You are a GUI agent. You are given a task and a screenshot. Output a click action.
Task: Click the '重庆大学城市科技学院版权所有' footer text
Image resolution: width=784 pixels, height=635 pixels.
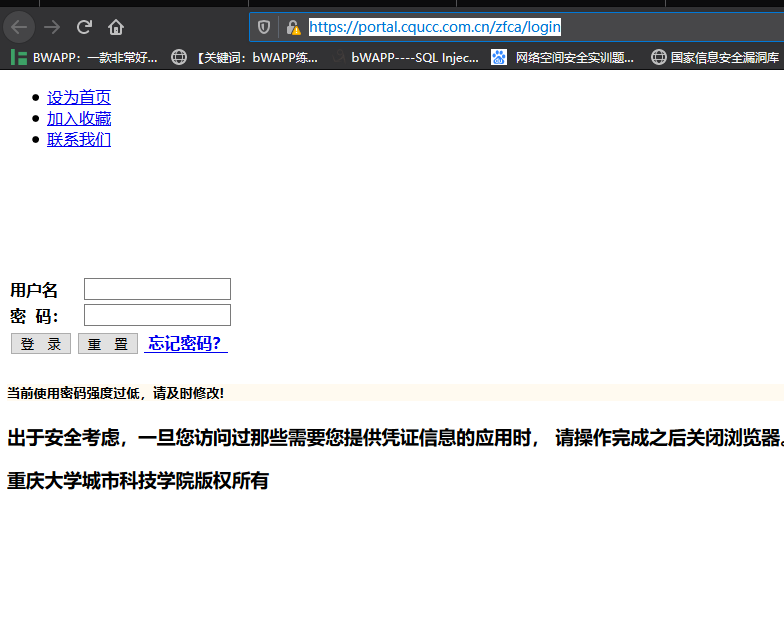tap(138, 480)
